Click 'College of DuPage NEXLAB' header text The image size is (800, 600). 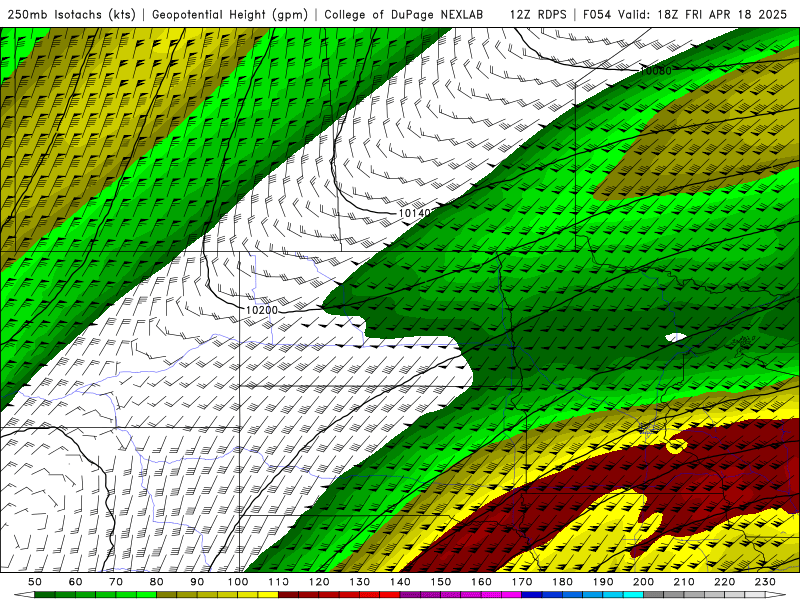[404, 15]
